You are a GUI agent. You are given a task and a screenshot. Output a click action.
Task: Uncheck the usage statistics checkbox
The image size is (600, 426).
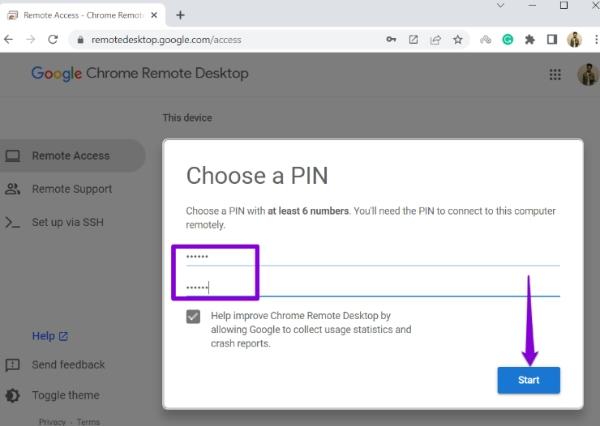(x=193, y=317)
